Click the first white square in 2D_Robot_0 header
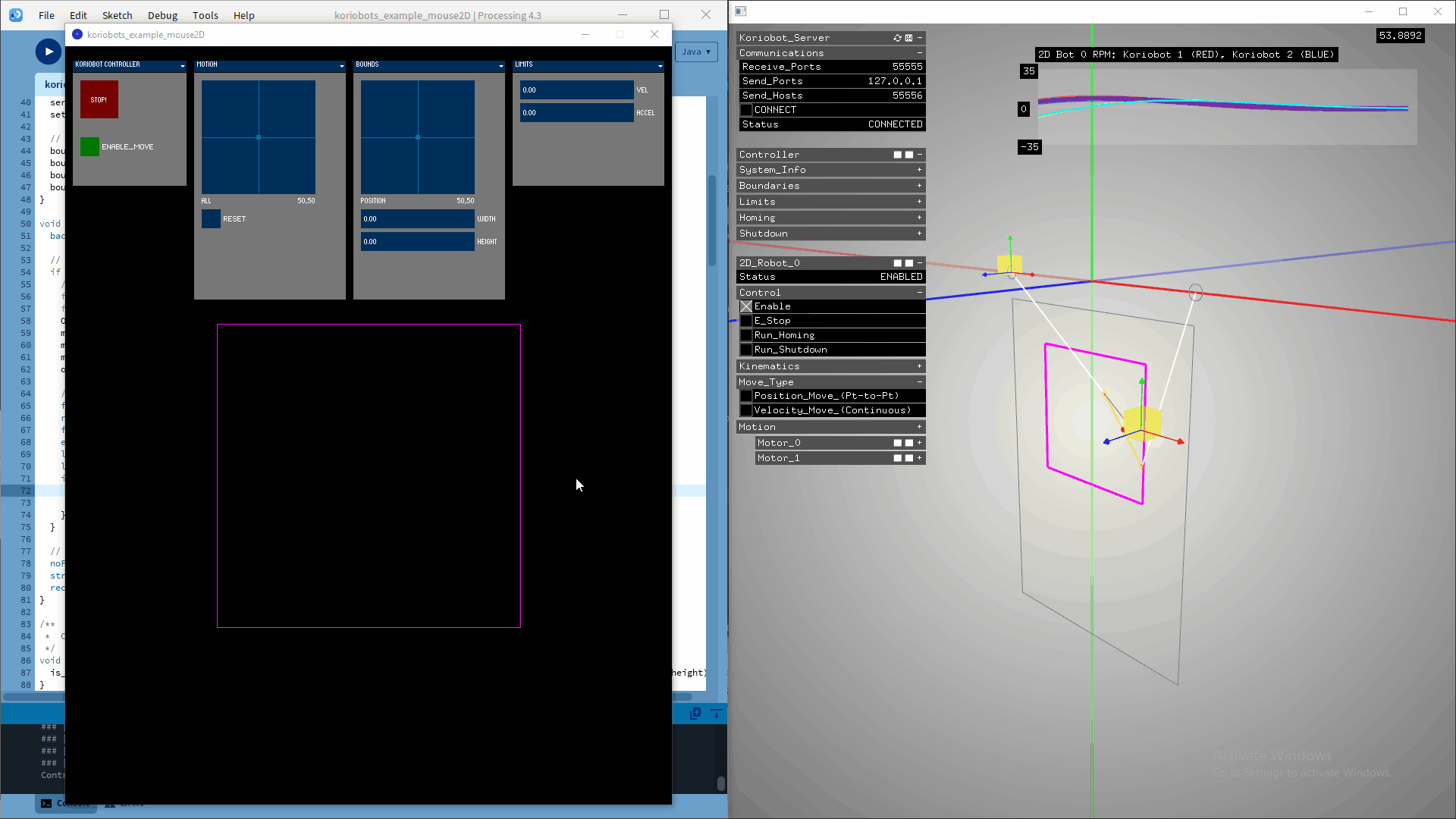 click(898, 263)
